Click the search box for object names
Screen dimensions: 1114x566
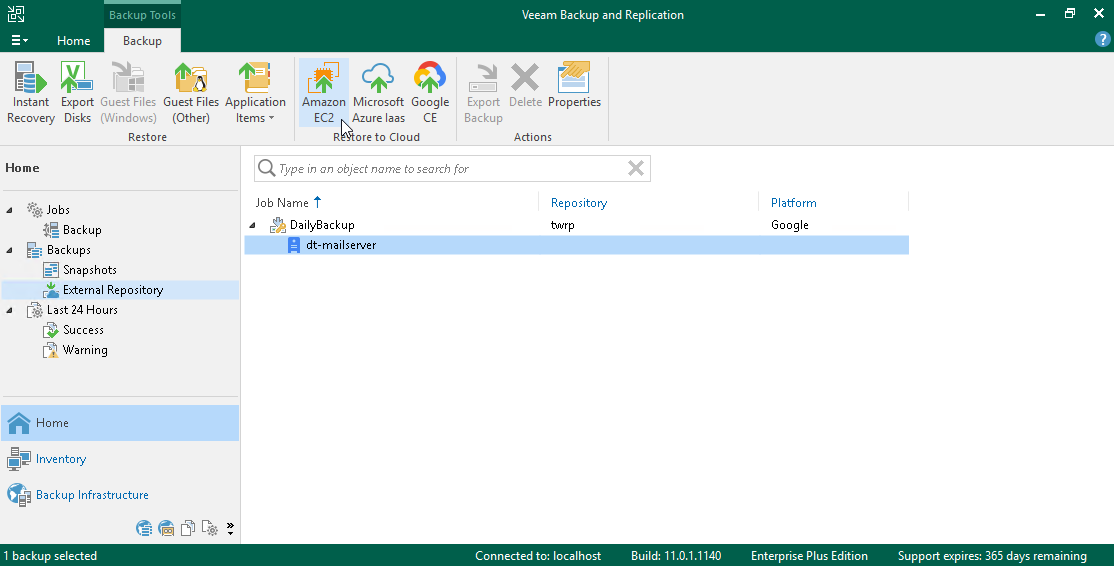[452, 168]
